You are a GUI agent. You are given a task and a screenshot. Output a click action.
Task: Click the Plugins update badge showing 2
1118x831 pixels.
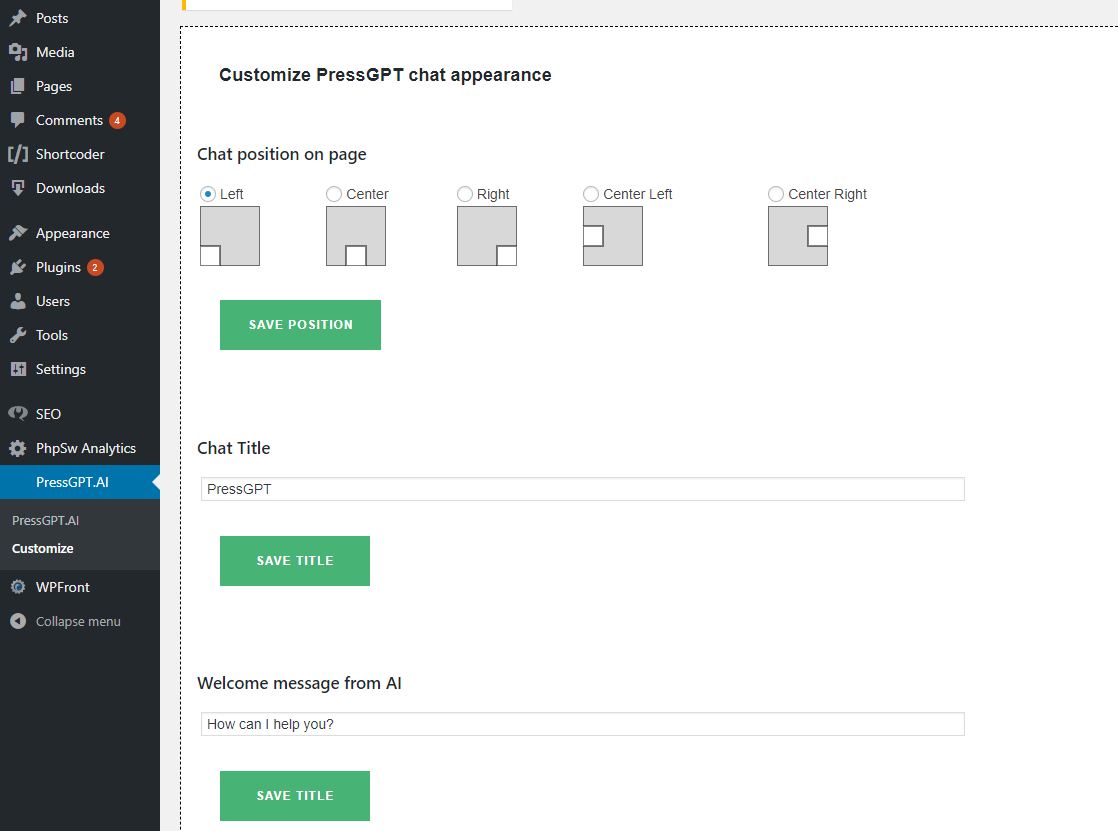click(96, 267)
